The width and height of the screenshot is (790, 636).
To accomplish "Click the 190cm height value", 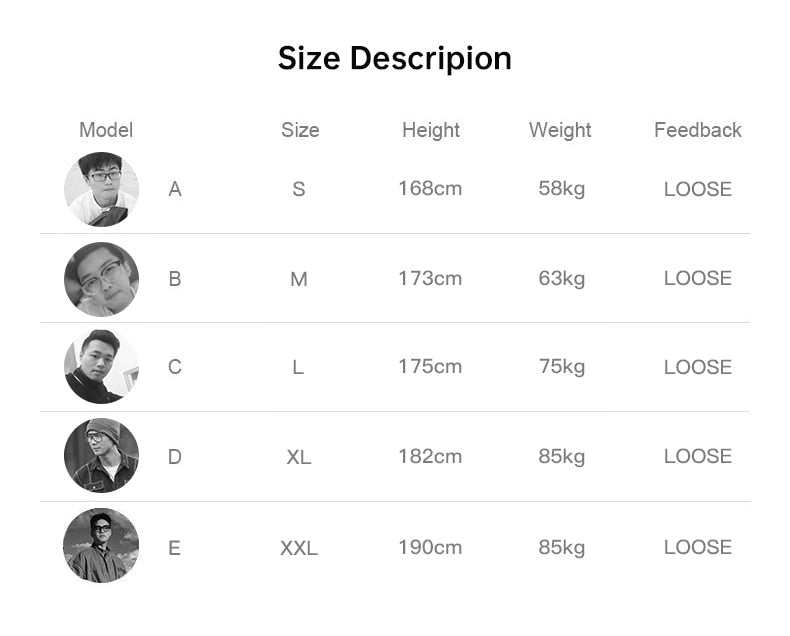I will tap(430, 547).
